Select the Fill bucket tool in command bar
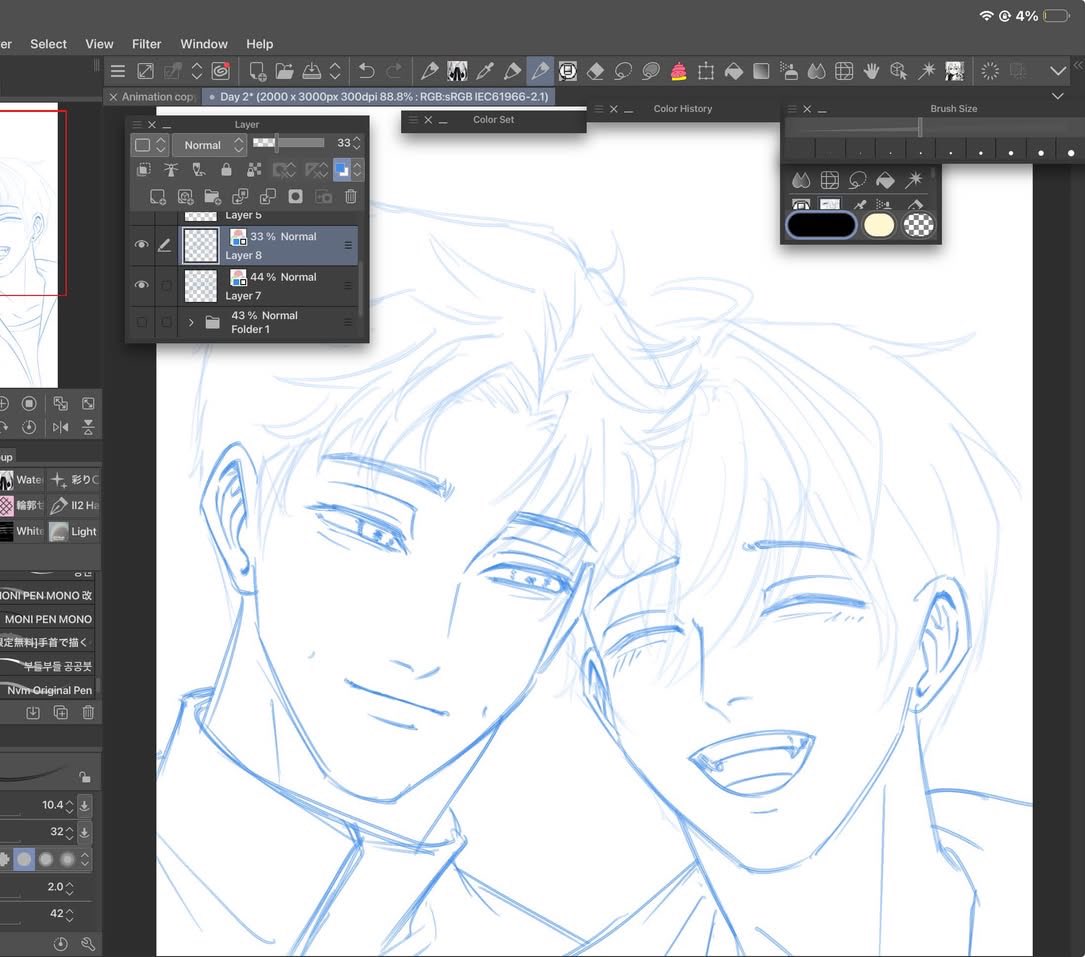This screenshot has width=1085, height=957. pos(733,71)
